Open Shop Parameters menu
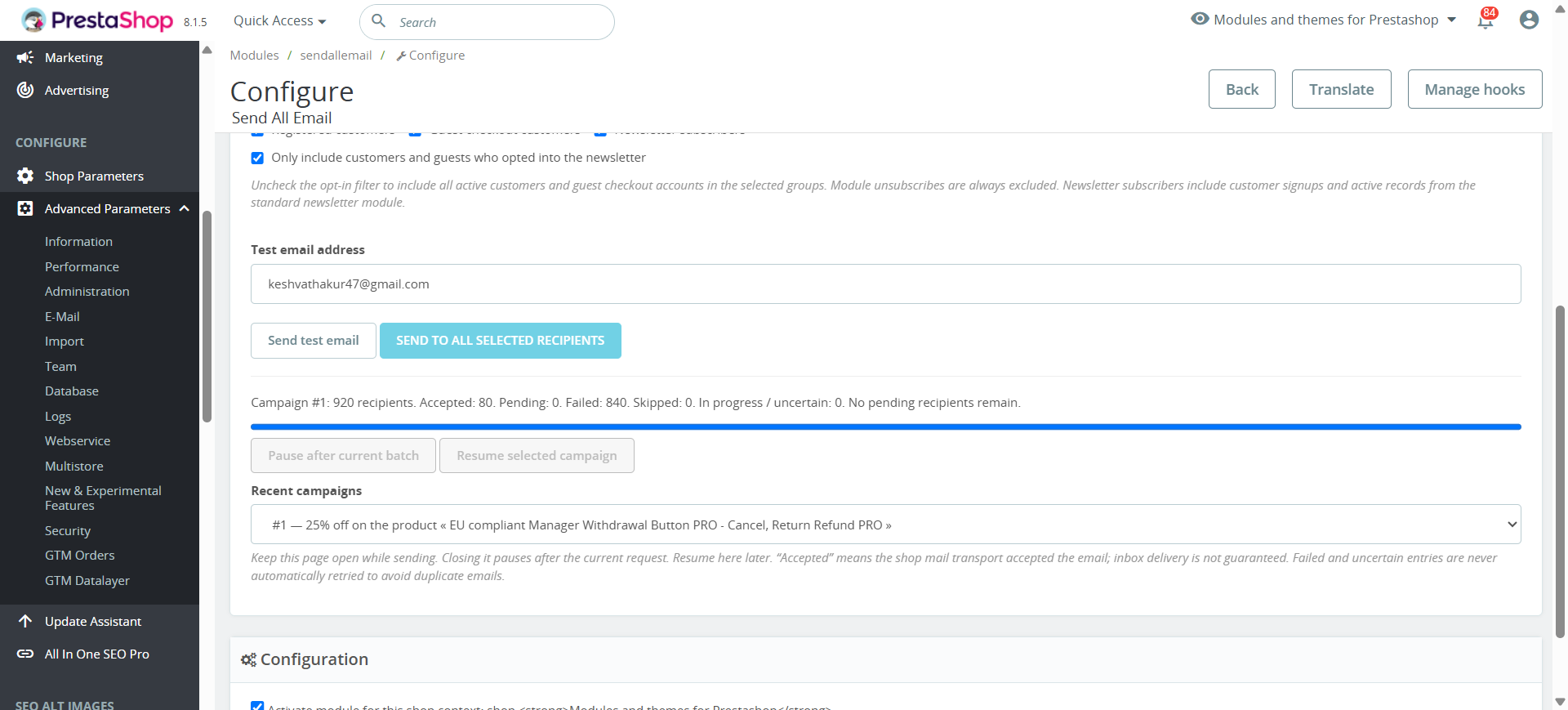 pyautogui.click(x=94, y=176)
